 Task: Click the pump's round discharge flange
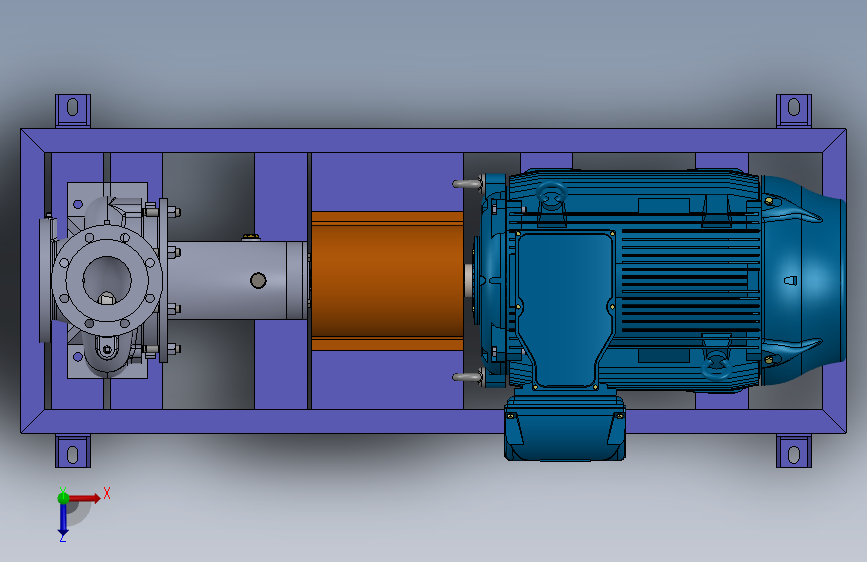point(107,280)
